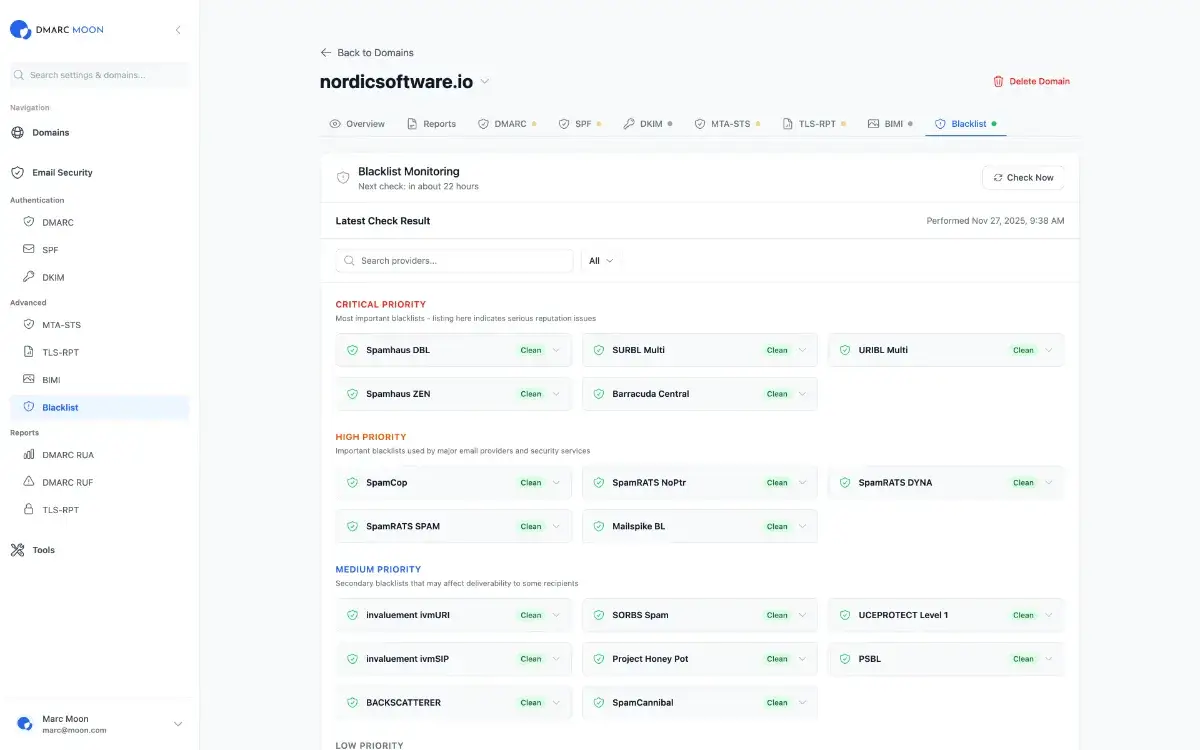Open the Reports tab
Image resolution: width=1200 pixels, height=750 pixels.
(x=431, y=124)
